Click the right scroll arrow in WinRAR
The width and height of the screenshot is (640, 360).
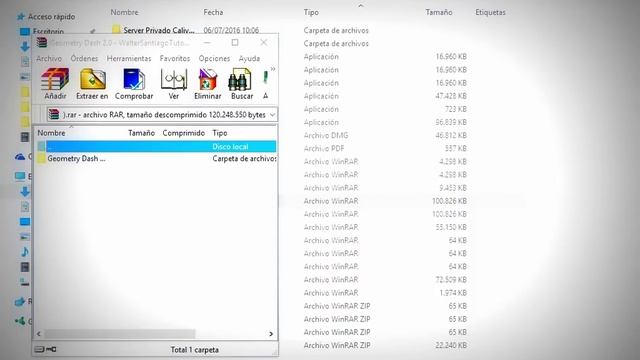271,334
